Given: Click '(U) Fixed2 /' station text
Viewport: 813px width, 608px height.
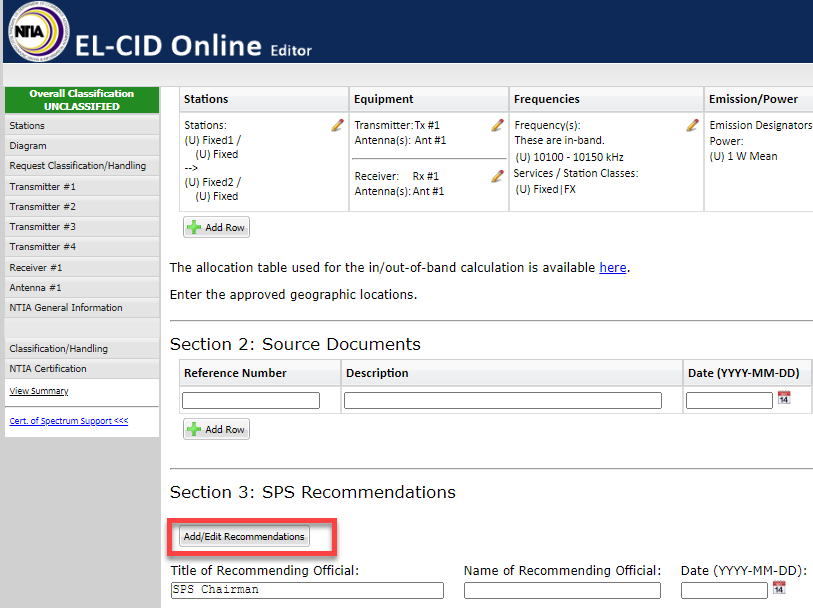Looking at the screenshot, I should pyautogui.click(x=213, y=182).
